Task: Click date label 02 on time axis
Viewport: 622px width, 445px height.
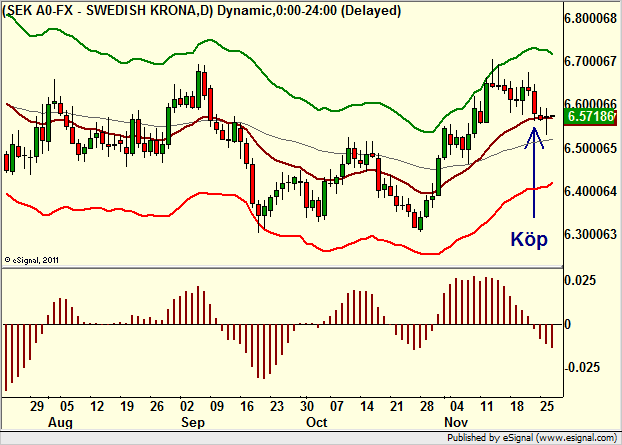Action: tap(187, 407)
